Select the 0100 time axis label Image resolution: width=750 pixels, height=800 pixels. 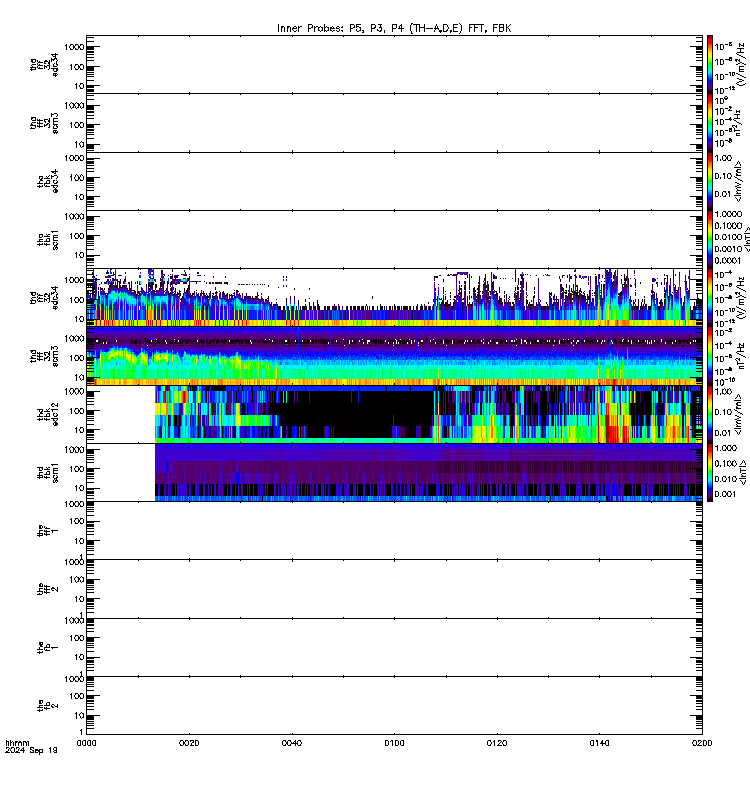(x=394, y=743)
